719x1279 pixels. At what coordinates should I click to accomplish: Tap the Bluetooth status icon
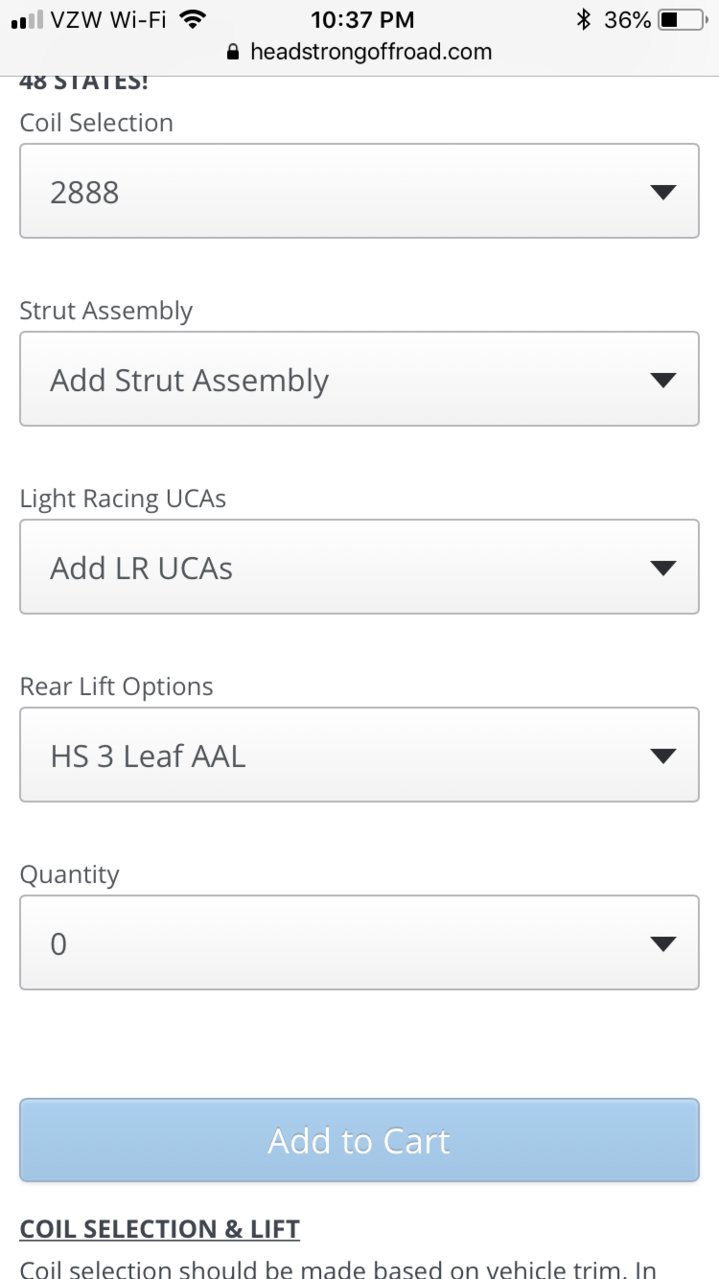point(584,19)
